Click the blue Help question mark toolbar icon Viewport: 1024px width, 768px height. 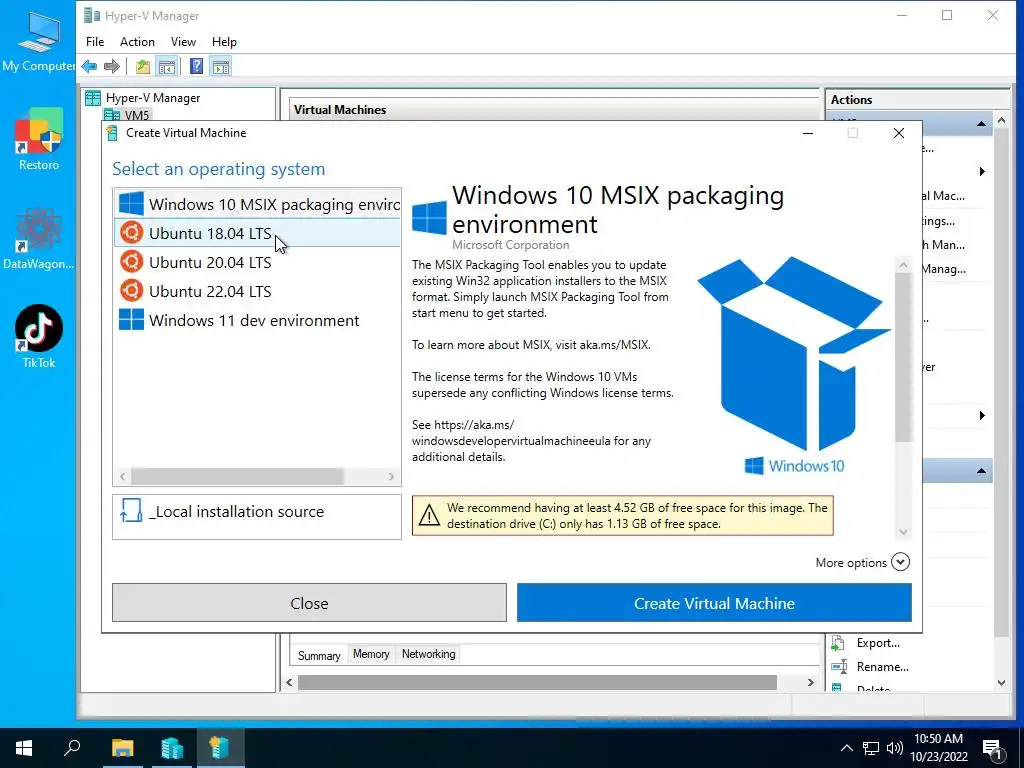(x=196, y=66)
